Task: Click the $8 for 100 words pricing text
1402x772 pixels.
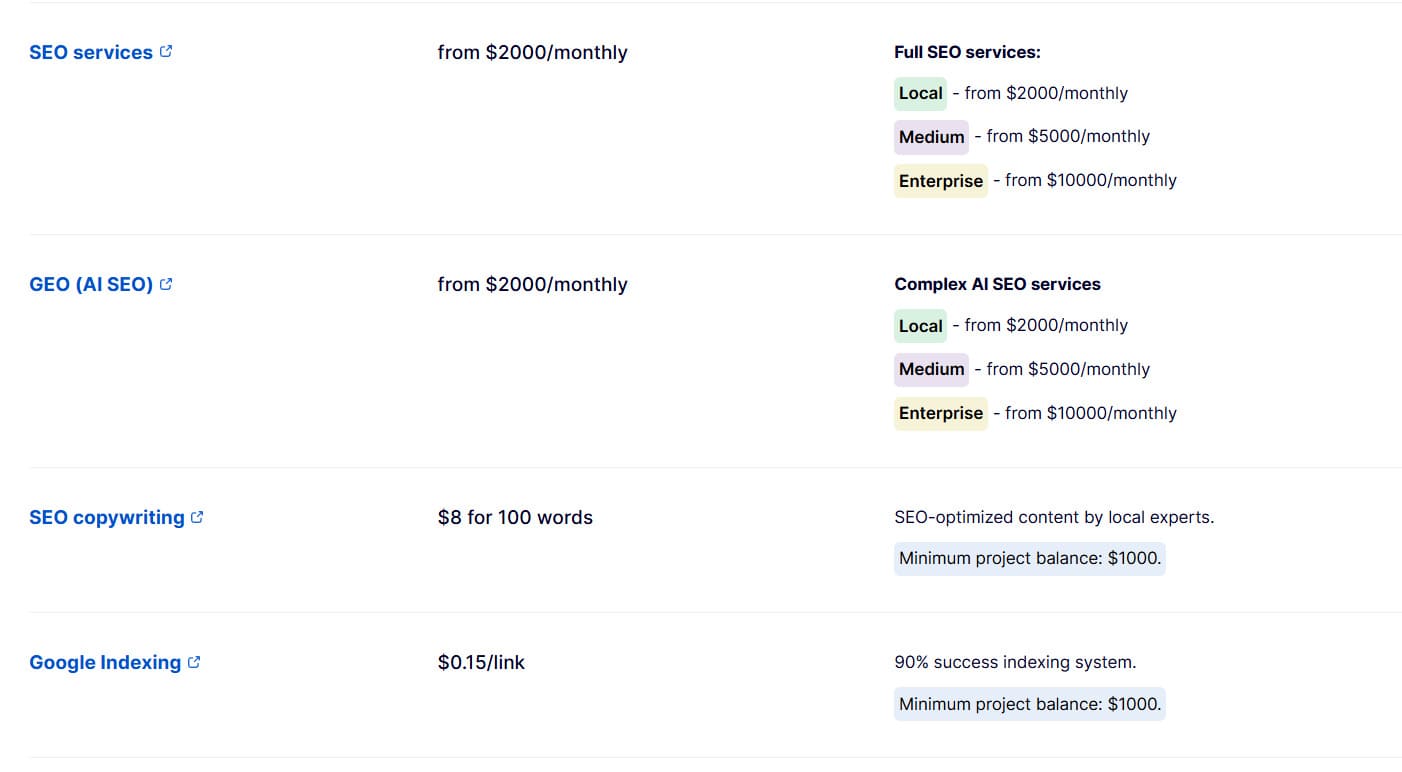Action: coord(515,517)
